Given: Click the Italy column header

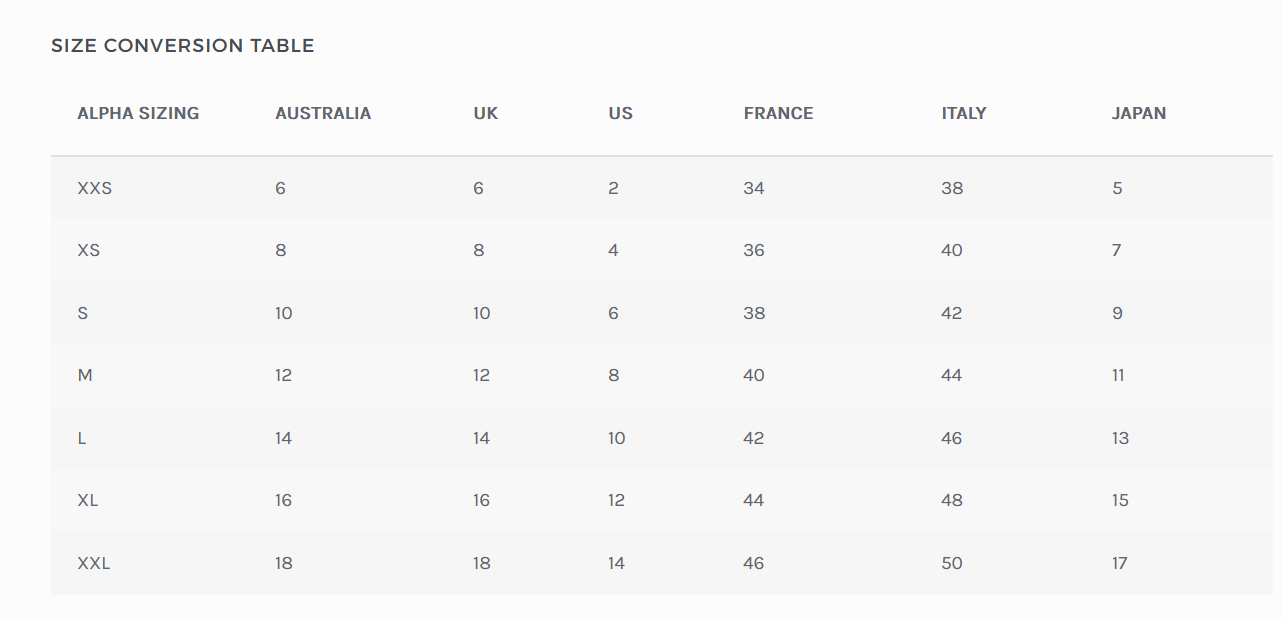Looking at the screenshot, I should coord(964,114).
